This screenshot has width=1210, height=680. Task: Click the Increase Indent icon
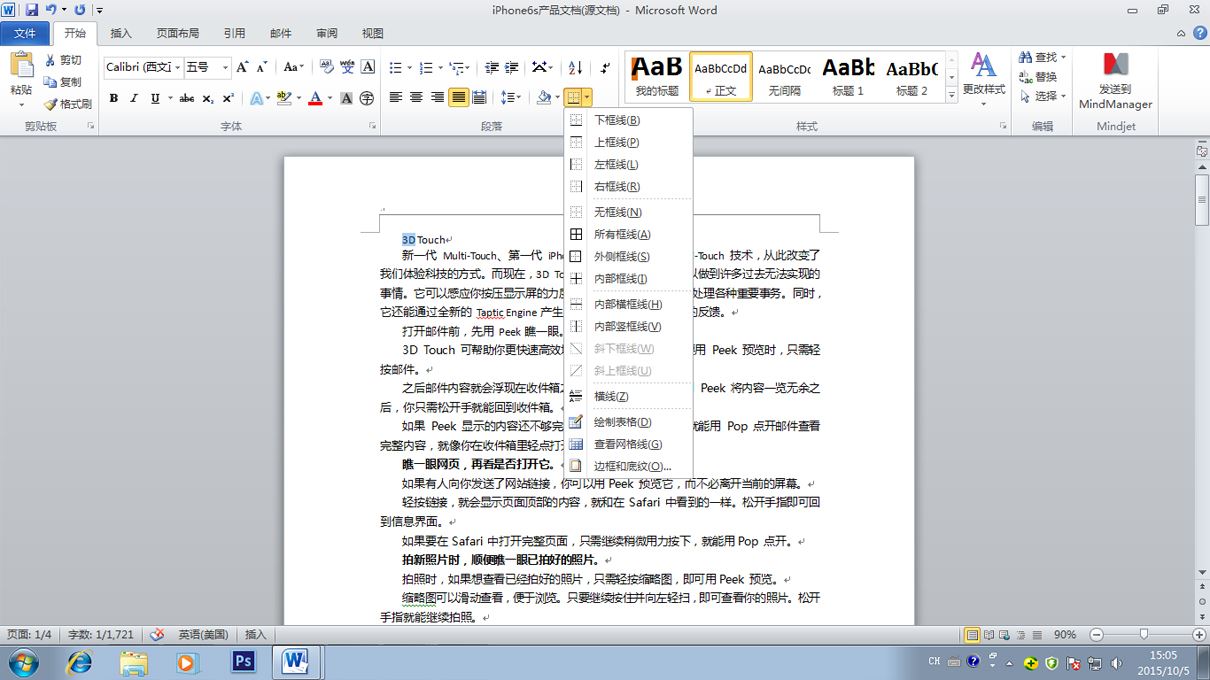click(x=512, y=67)
